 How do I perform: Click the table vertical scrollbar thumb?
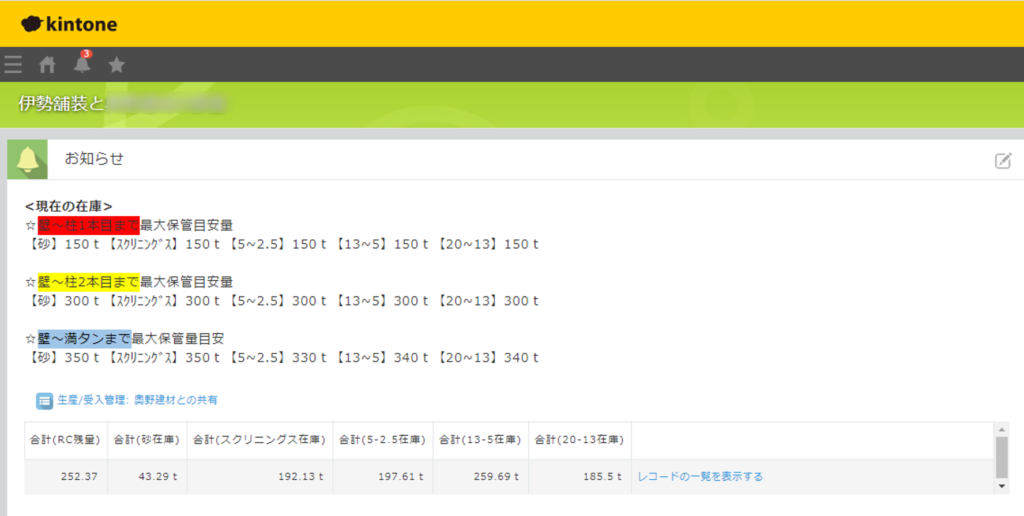pos(1002,457)
